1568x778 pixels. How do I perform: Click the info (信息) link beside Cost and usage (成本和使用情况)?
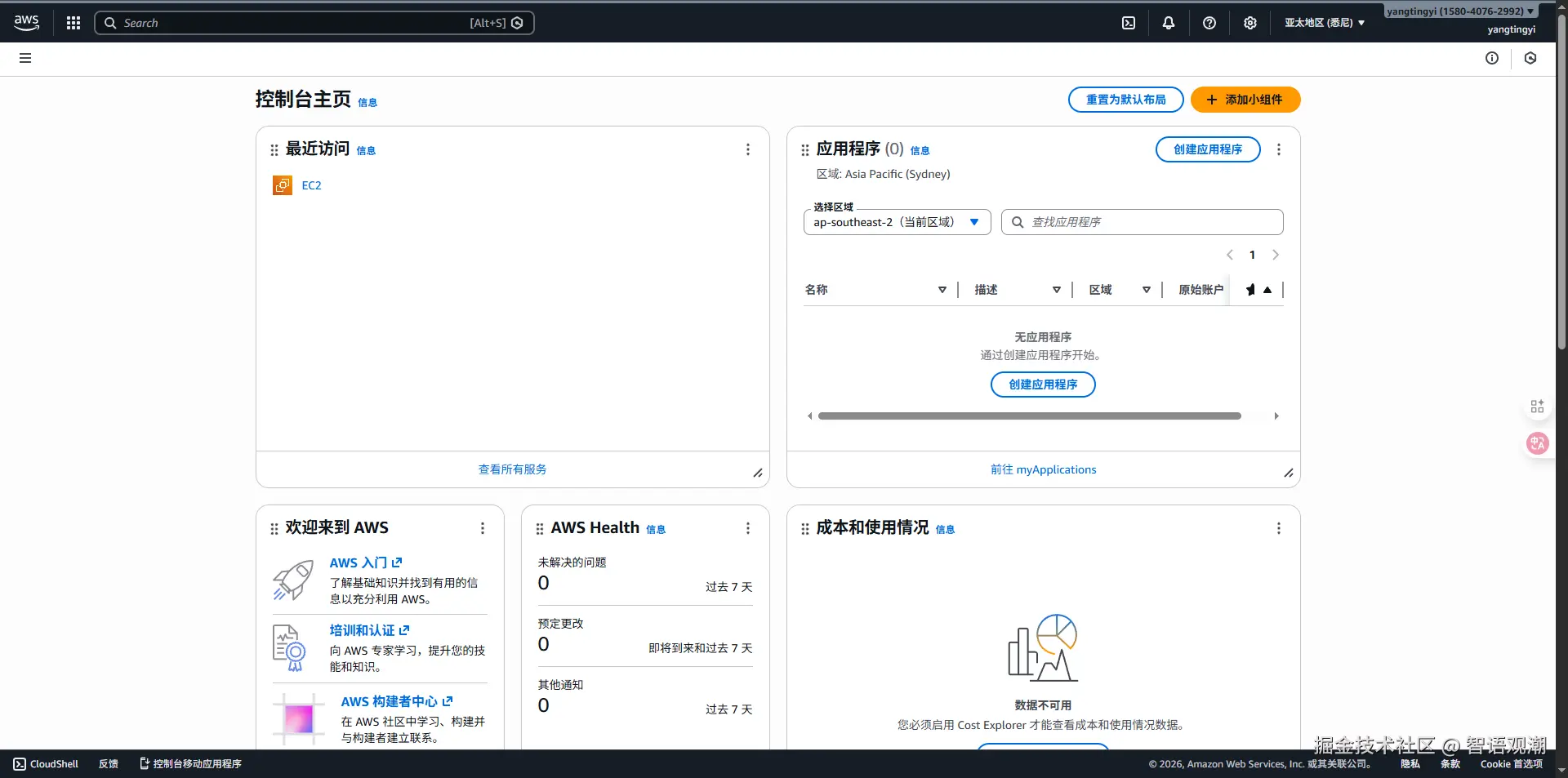[x=945, y=530]
